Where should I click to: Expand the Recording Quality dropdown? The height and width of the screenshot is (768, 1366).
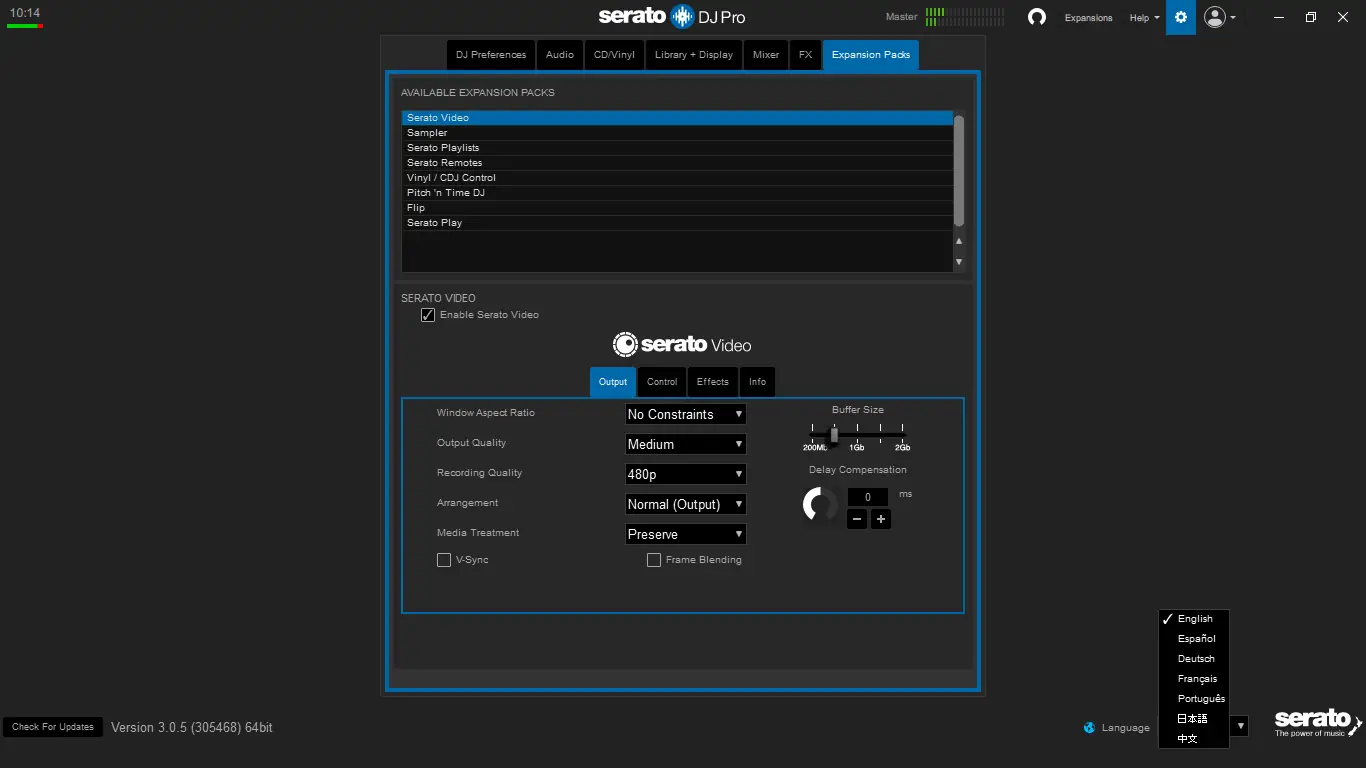pos(686,474)
